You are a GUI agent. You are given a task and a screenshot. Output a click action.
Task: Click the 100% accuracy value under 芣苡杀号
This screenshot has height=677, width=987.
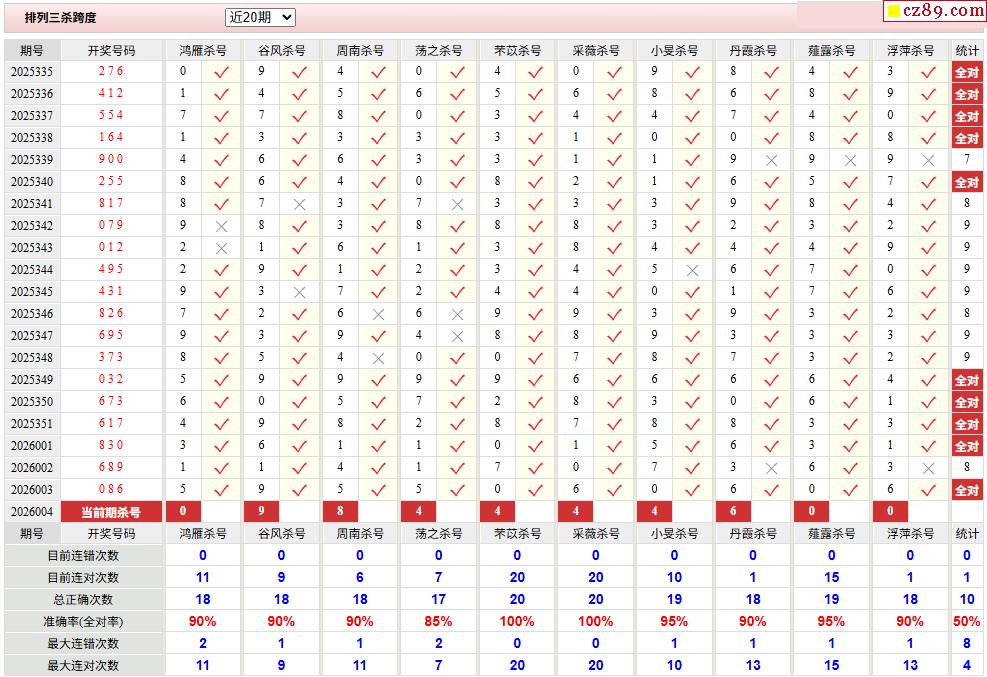click(517, 621)
